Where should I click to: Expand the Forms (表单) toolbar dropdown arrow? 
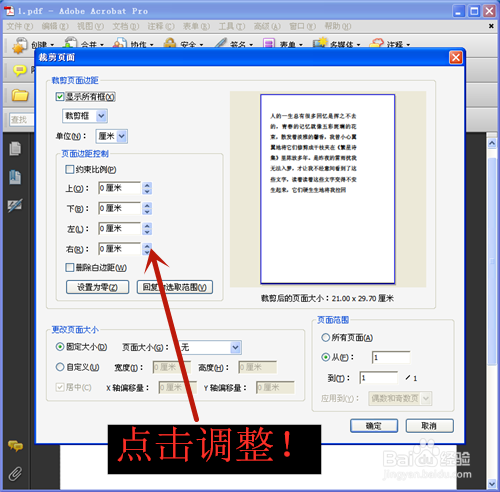(301, 45)
